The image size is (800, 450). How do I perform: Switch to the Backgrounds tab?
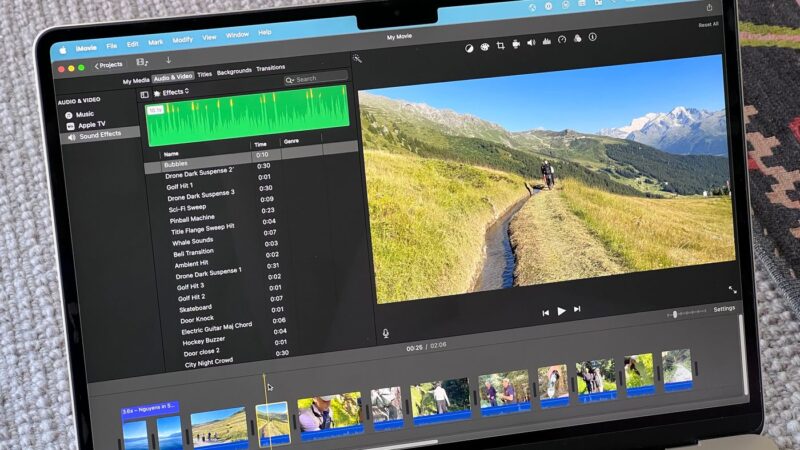click(234, 72)
